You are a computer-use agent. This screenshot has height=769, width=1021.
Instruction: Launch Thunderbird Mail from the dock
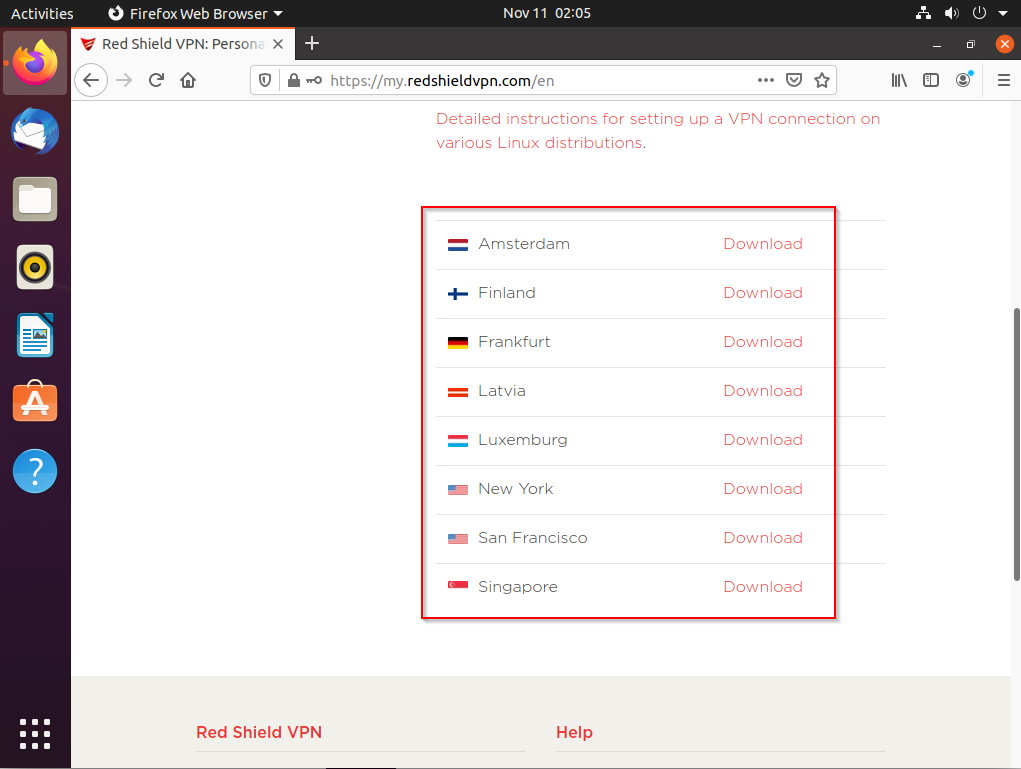pyautogui.click(x=35, y=132)
